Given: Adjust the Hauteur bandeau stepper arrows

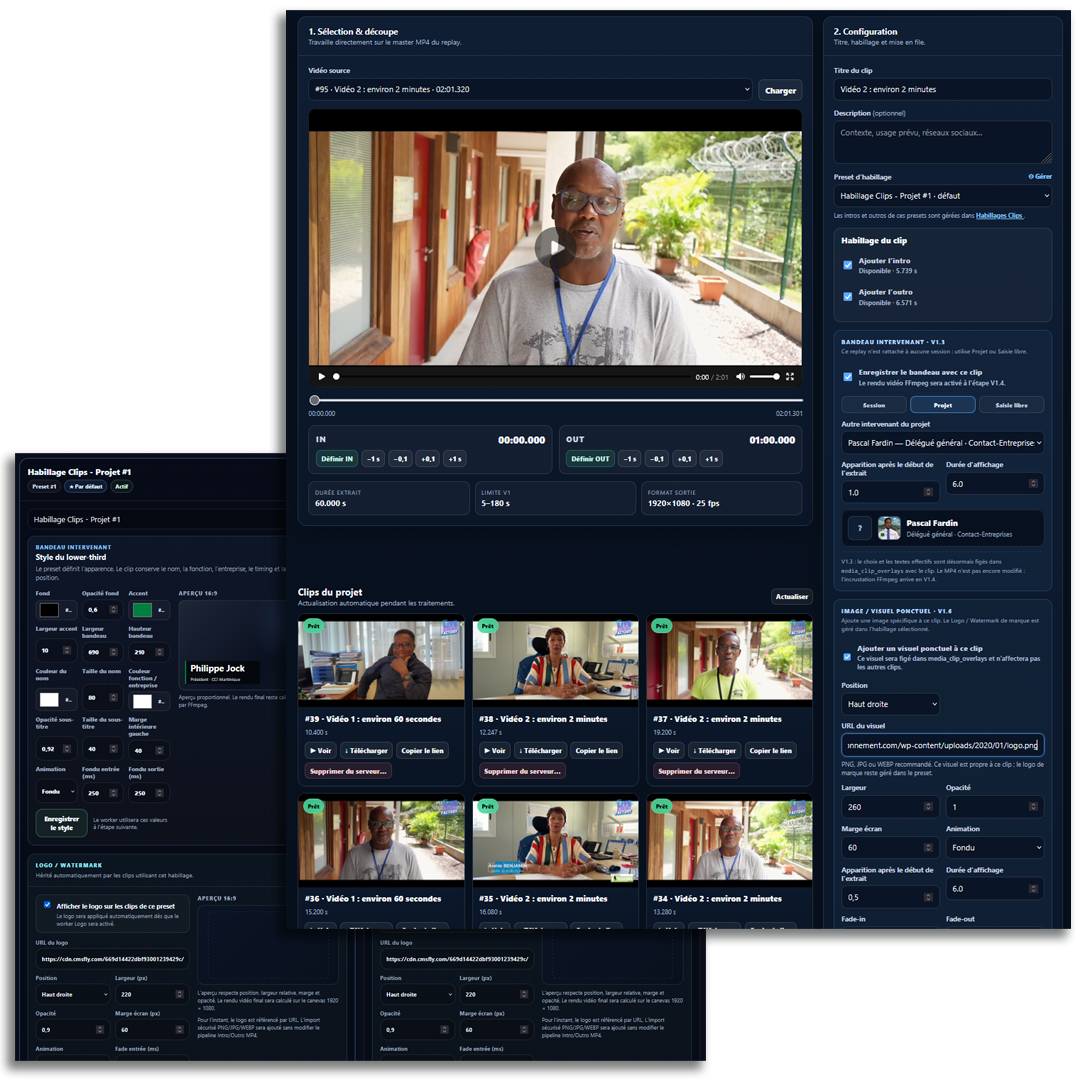Looking at the screenshot, I should (x=160, y=652).
